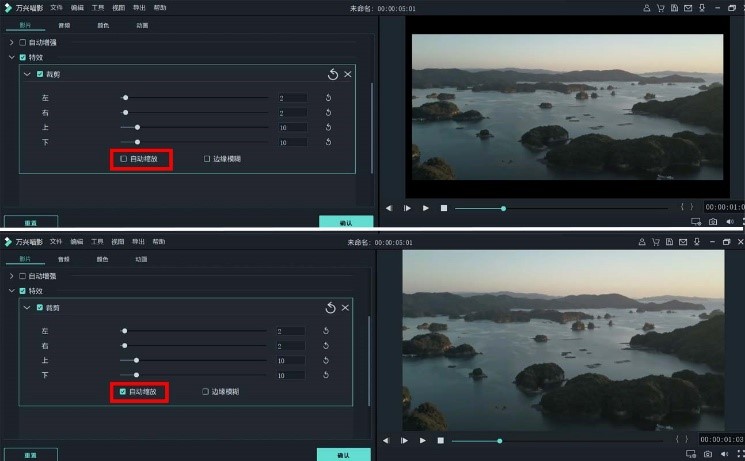Open the shopping cart icon, lower window
Screen dimensions: 745x461
click(656, 242)
